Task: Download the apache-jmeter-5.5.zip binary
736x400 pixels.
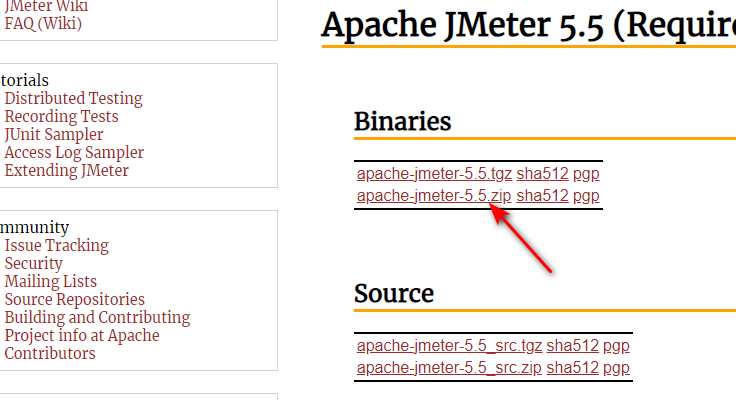Action: (x=434, y=195)
